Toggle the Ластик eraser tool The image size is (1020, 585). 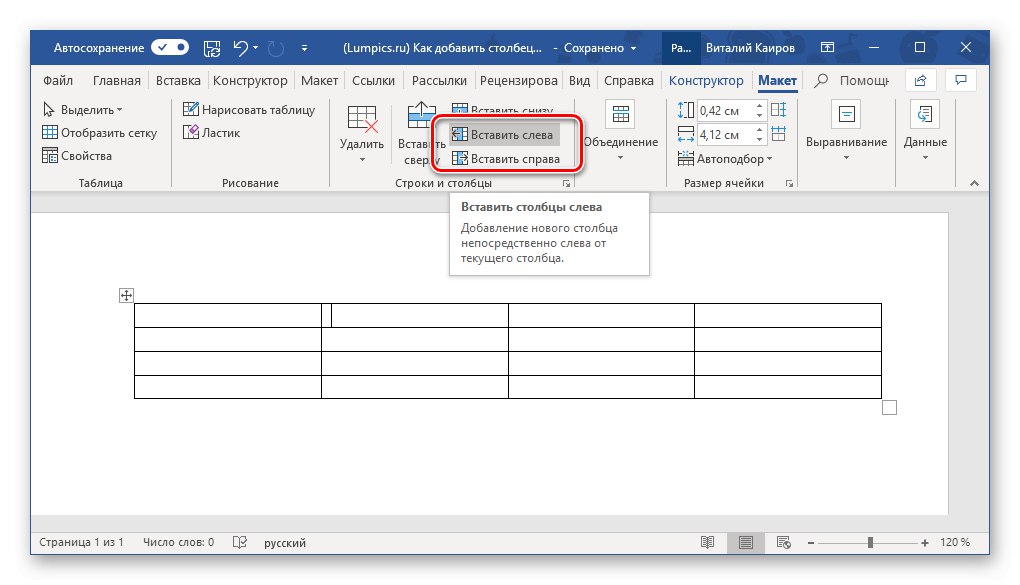[x=211, y=133]
